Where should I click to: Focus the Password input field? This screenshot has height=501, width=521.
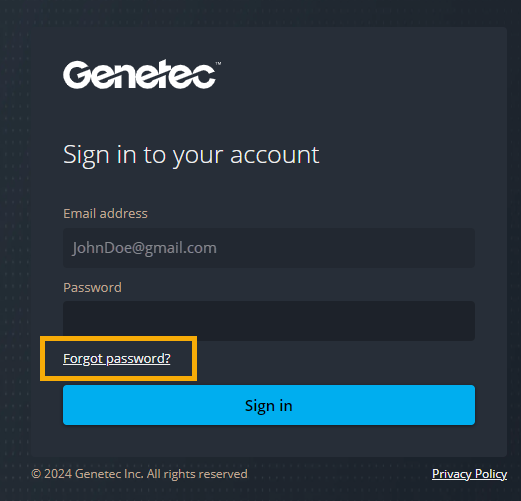pyautogui.click(x=269, y=321)
